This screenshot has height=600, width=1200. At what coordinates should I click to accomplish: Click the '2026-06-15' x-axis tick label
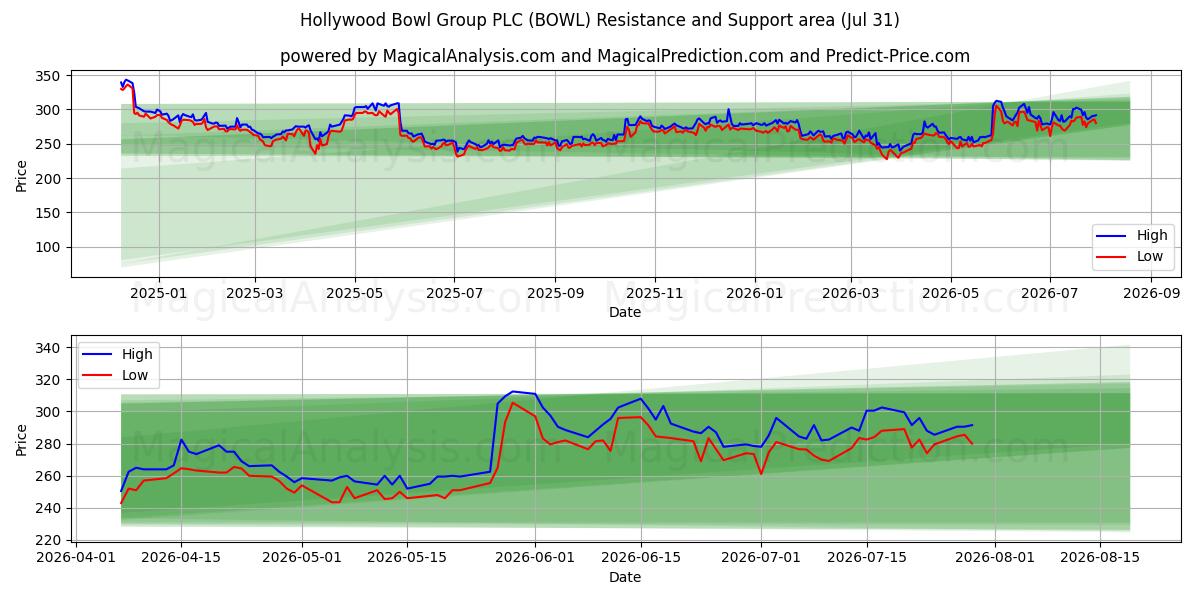(x=640, y=558)
